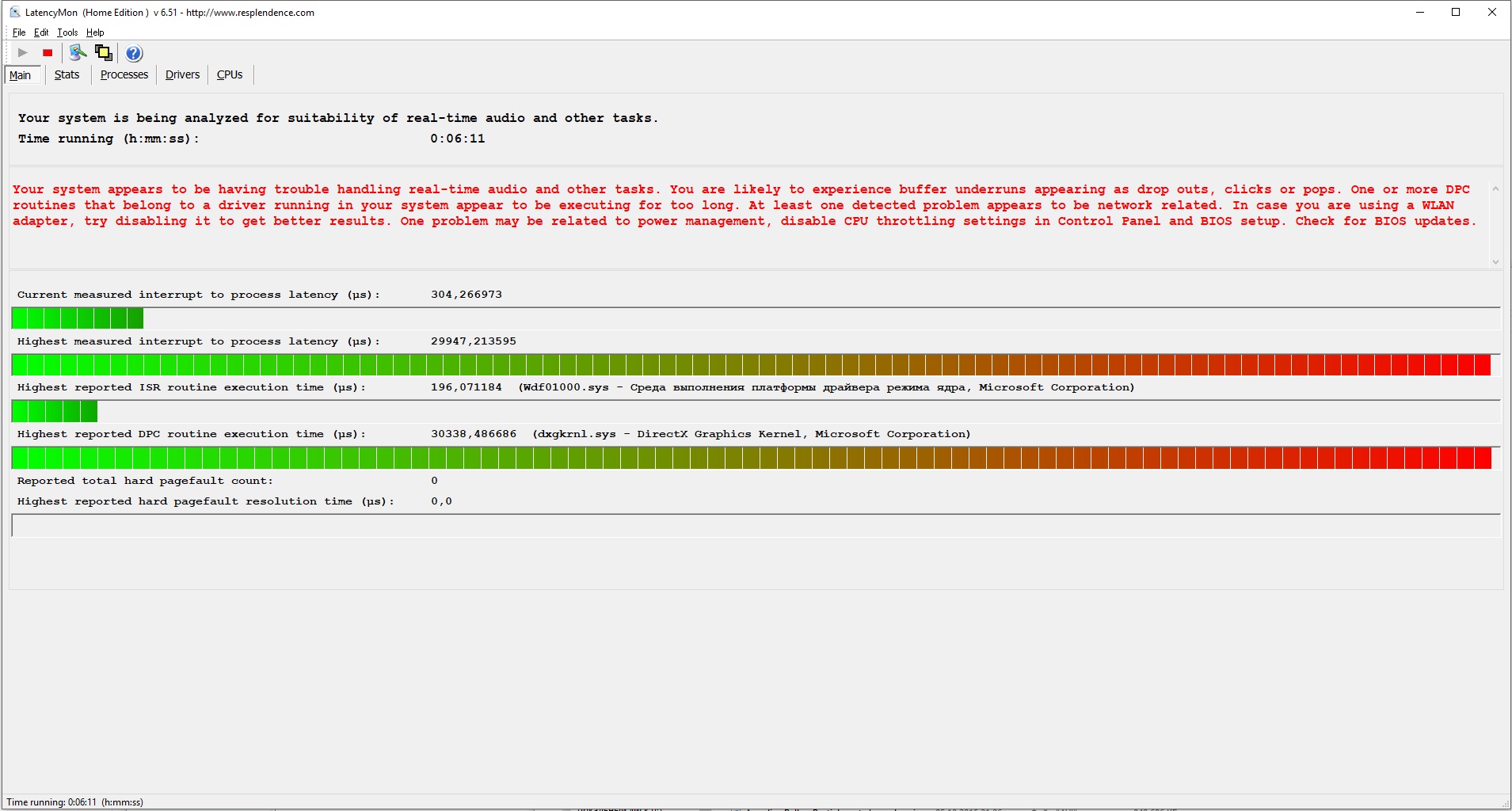Click the up arrow of the warning text scrollbar
The image size is (1512, 811).
(1495, 188)
